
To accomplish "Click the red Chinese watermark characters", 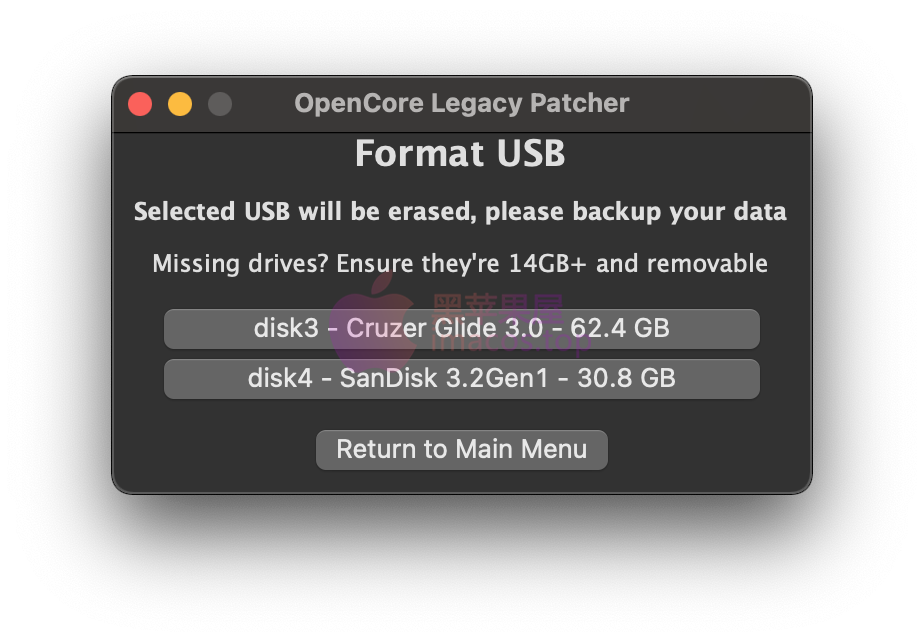I will pyautogui.click(x=498, y=307).
